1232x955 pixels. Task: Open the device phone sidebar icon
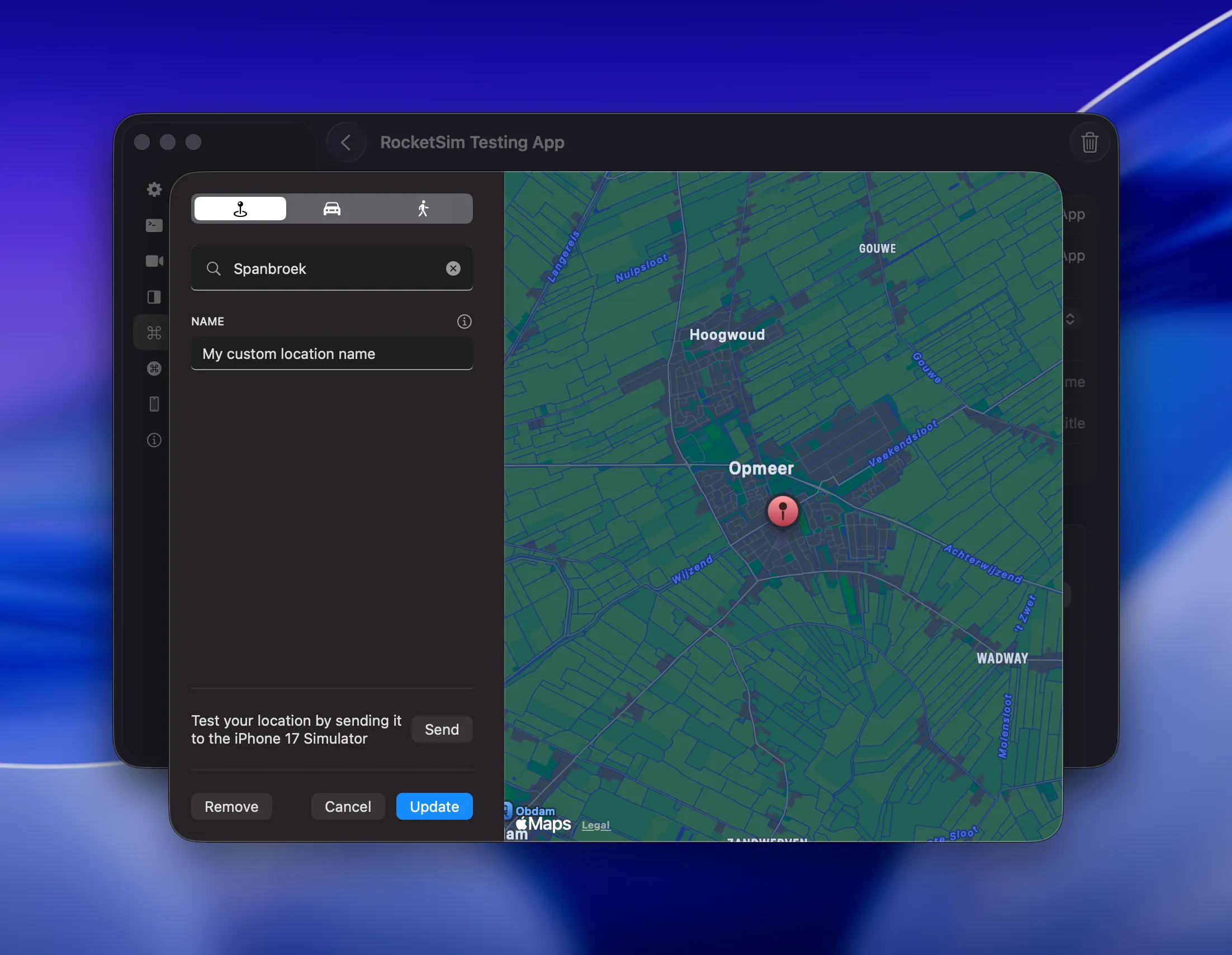(154, 404)
